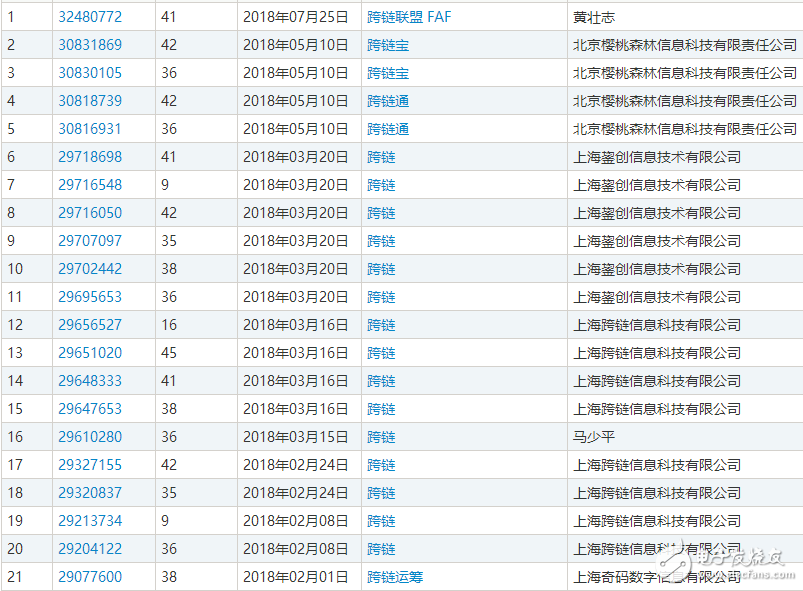Click the 跨链联盟 FAF trademark link
Image resolution: width=803 pixels, height=591 pixels.
(411, 17)
